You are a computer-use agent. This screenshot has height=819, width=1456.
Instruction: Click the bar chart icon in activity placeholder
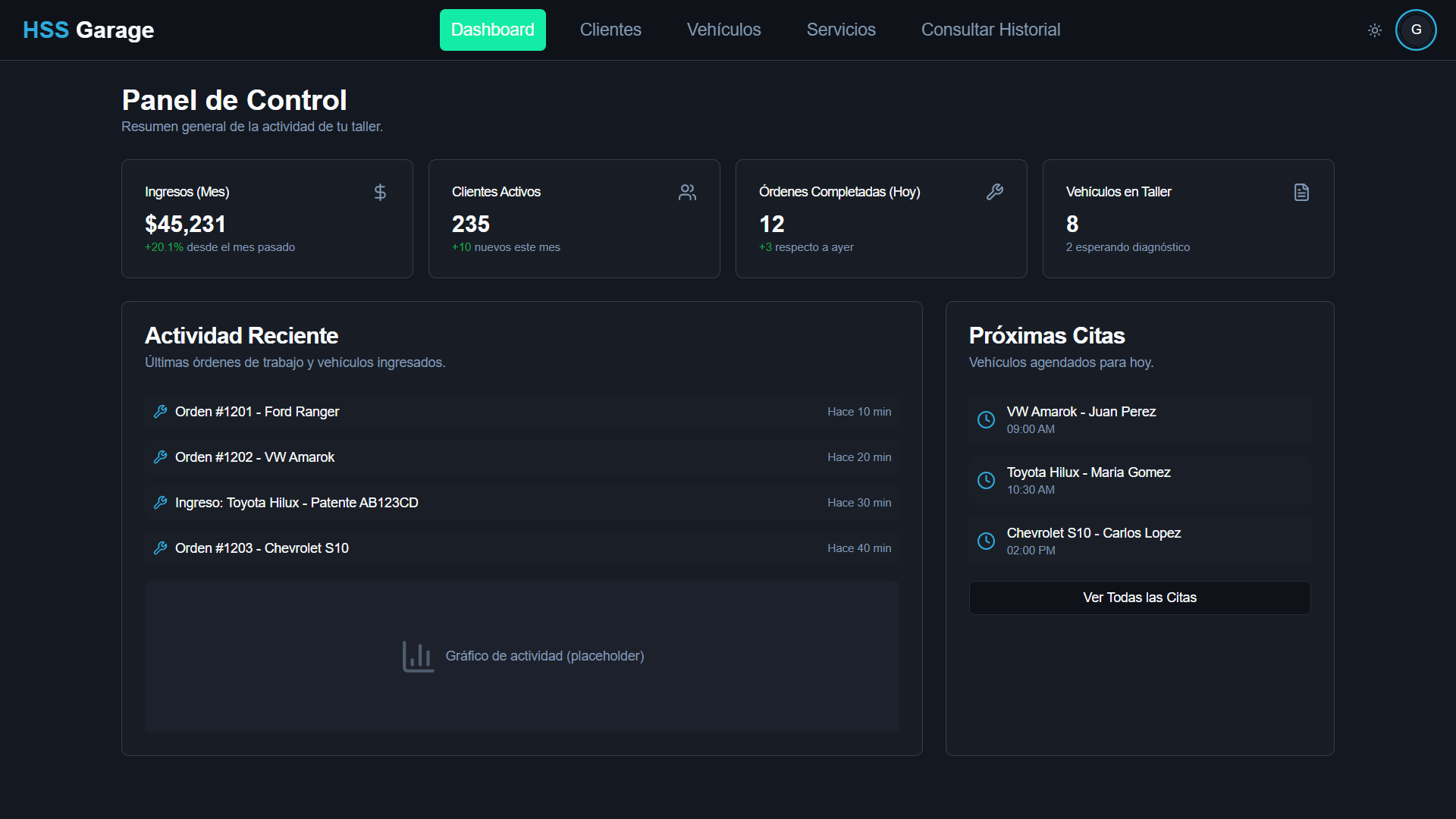[418, 657]
